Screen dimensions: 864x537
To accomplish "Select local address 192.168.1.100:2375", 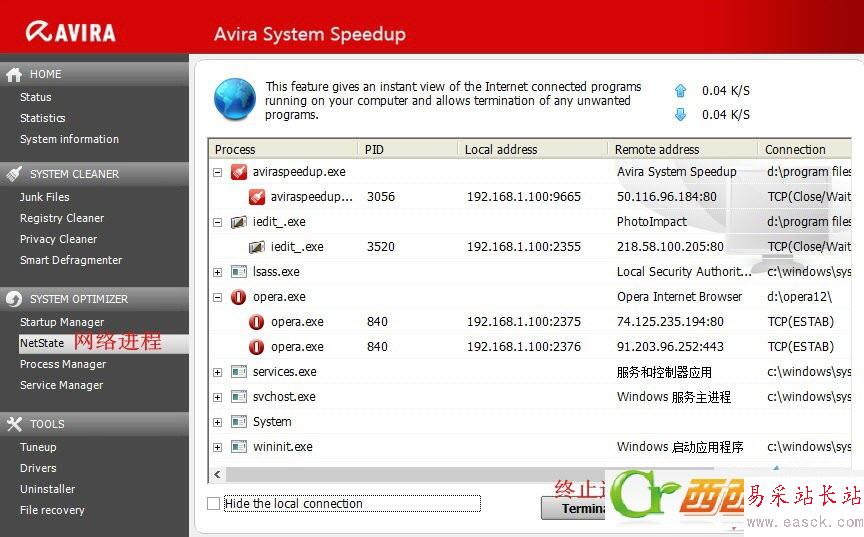I will click(x=523, y=322).
